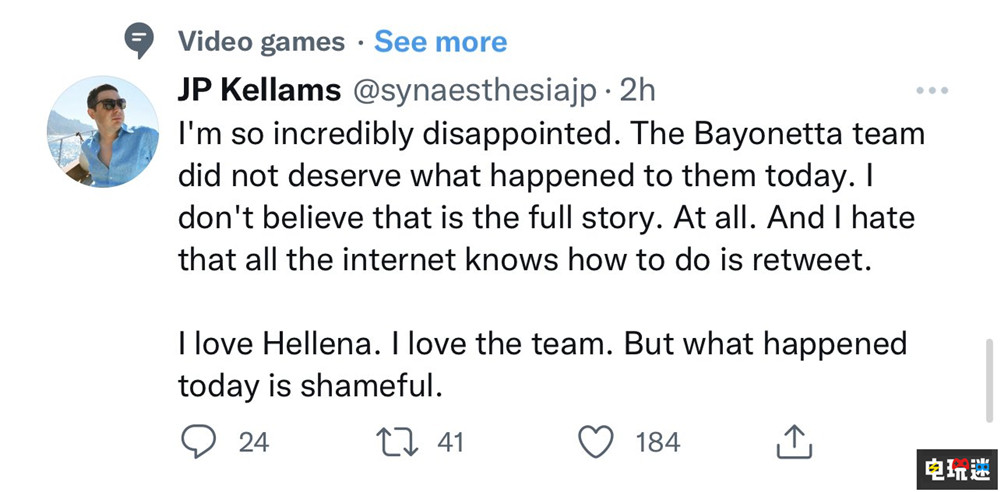Click the retweet count of 41
The image size is (1000, 492).
coord(451,442)
